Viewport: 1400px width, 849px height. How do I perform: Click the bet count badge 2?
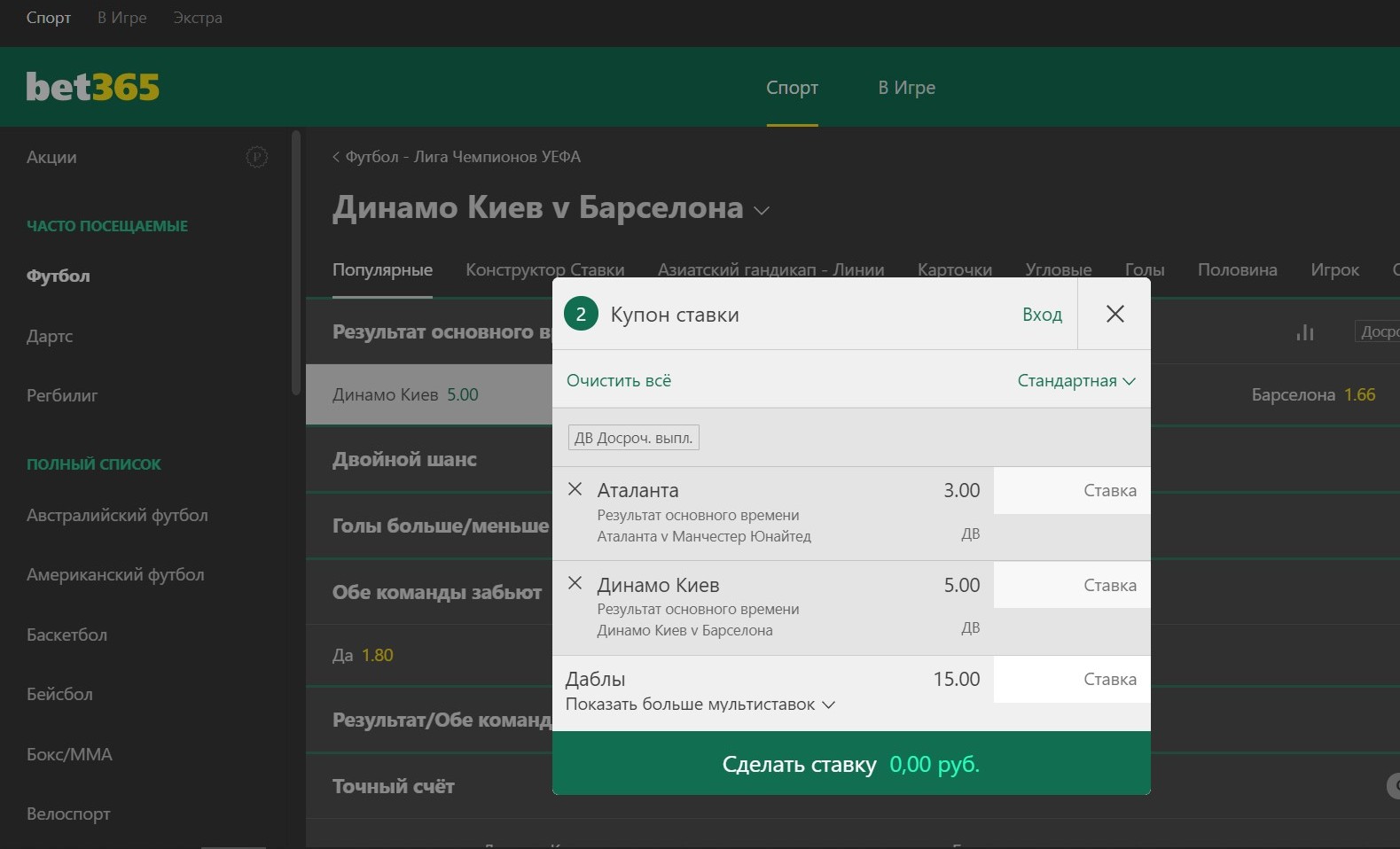point(581,314)
